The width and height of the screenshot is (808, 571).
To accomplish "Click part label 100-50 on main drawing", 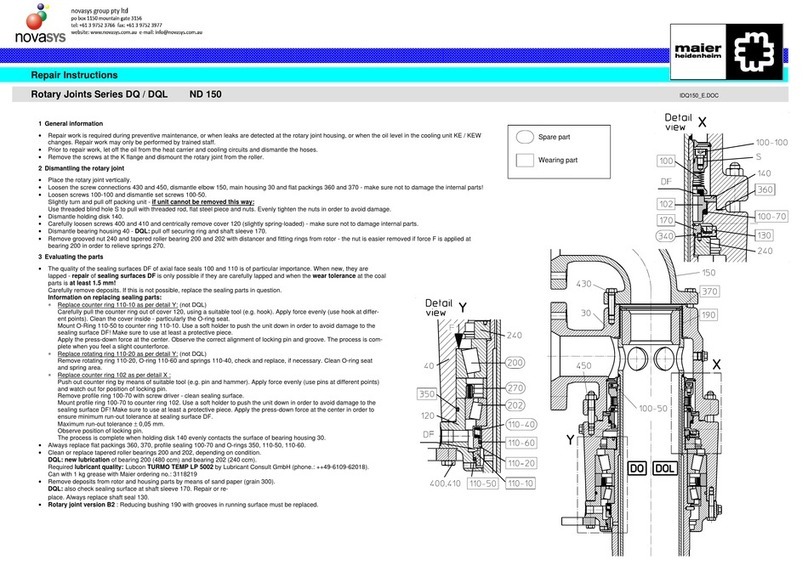I will click(x=653, y=409).
